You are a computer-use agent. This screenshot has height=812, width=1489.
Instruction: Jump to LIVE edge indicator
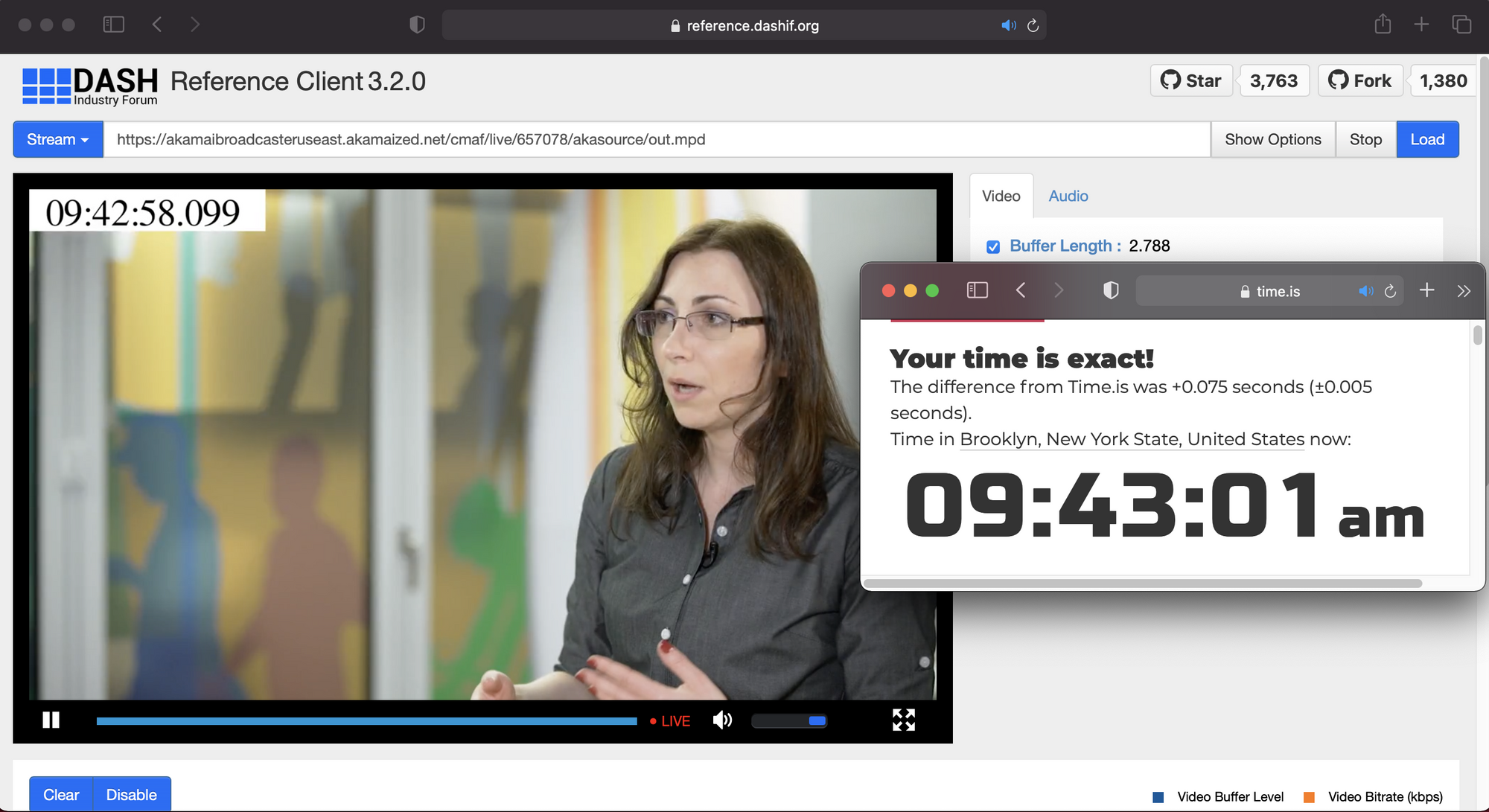pos(670,720)
